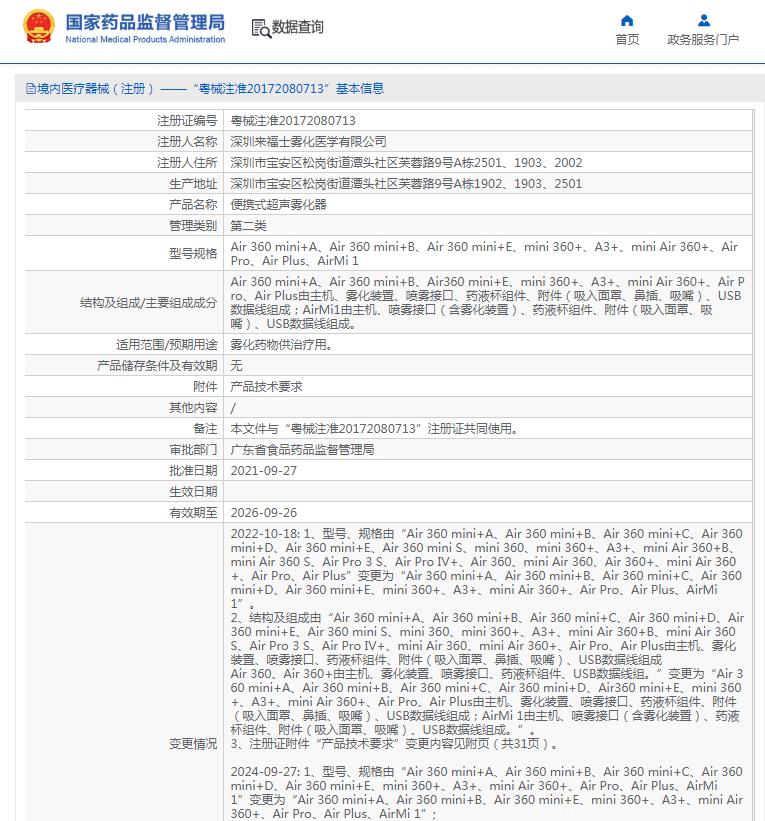Click the 注册人名称 label
This screenshot has height=821, width=765.
pyautogui.click(x=187, y=142)
